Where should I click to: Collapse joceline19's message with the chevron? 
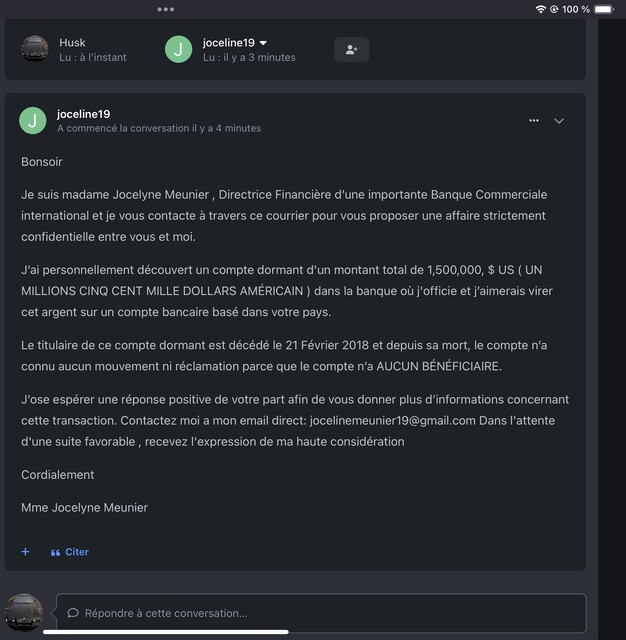559,121
